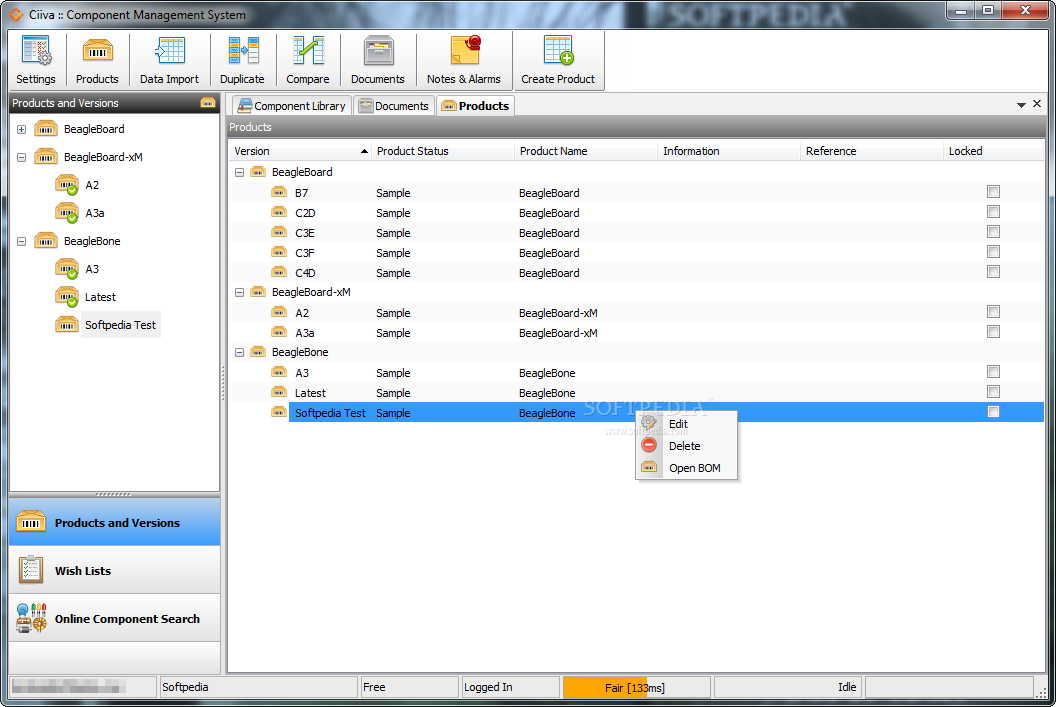Toggle Locked checkbox for BeagleBone A3
Viewport: 1056px width, 707px height.
993,372
